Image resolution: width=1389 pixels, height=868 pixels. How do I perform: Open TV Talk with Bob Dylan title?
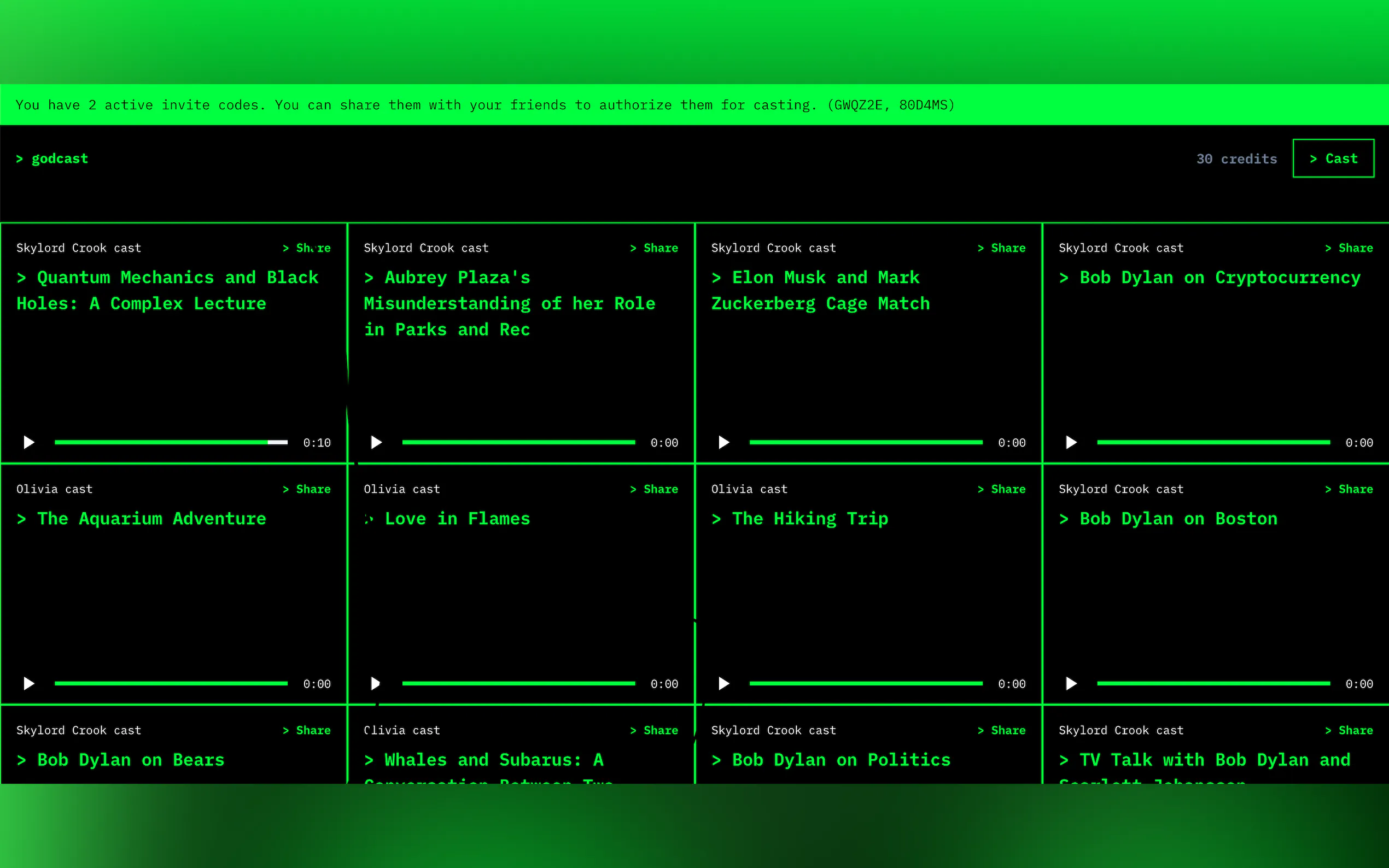pos(1205,760)
